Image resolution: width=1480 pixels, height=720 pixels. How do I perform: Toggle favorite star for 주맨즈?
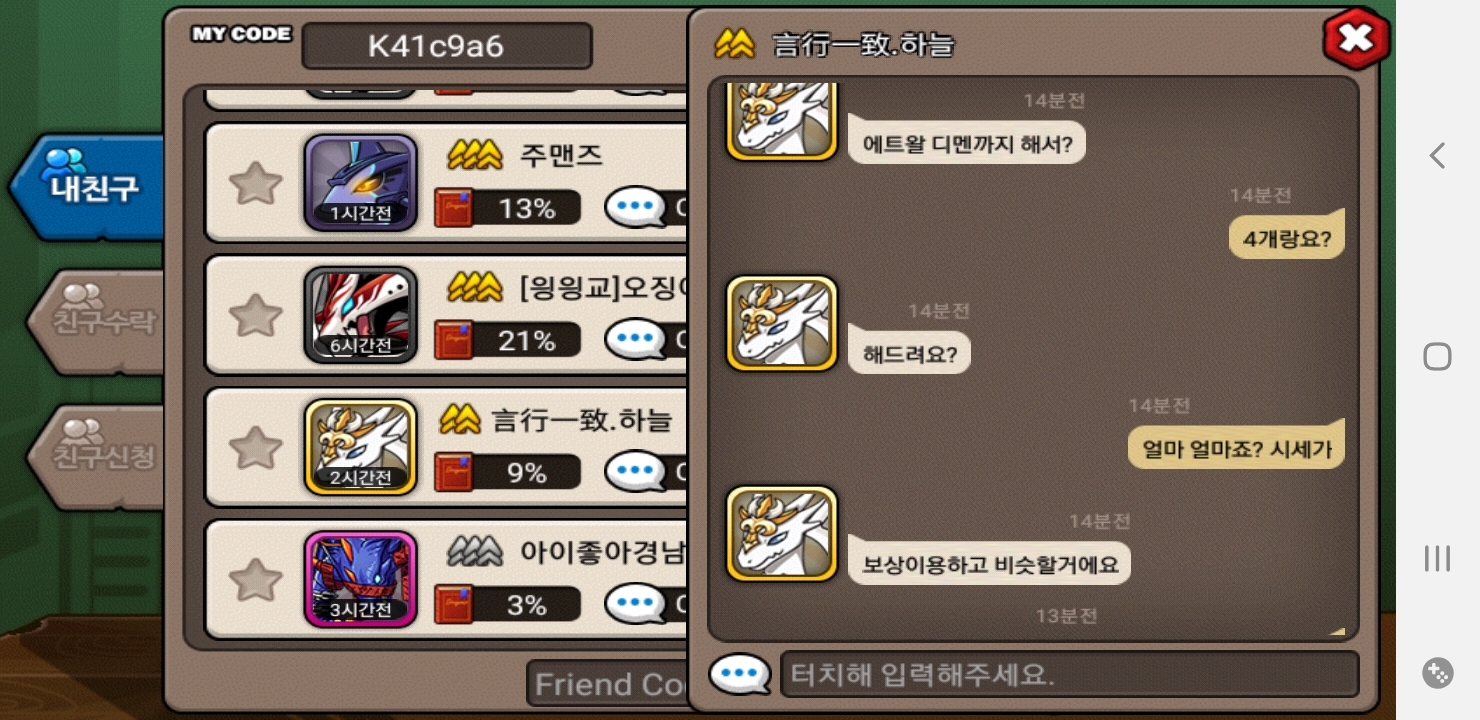pos(256,183)
